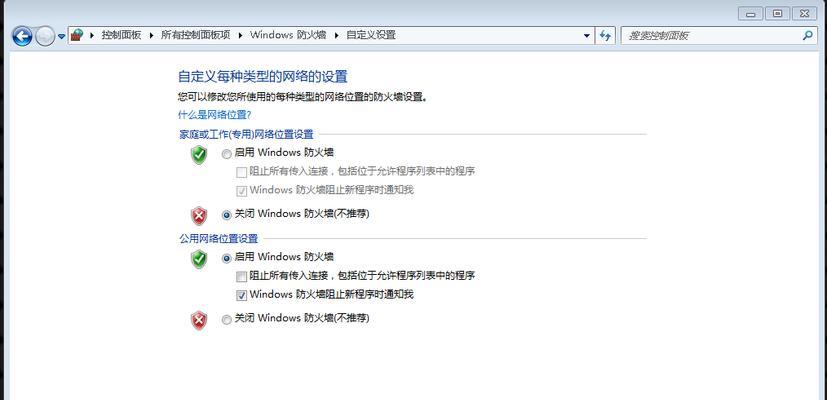The width and height of the screenshot is (827, 400).
Task: Expand arrow after 控制面板 breadcrumb
Action: 151,35
